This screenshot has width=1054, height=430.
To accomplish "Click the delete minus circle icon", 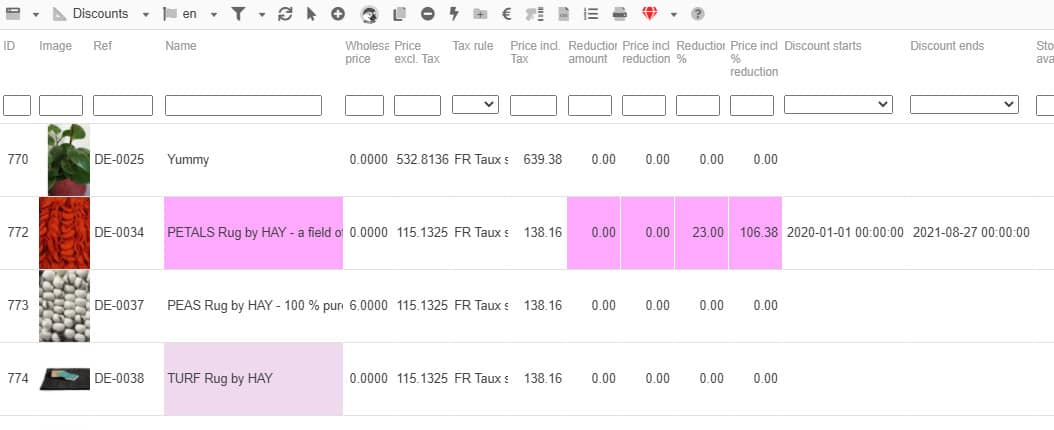I will 427,14.
